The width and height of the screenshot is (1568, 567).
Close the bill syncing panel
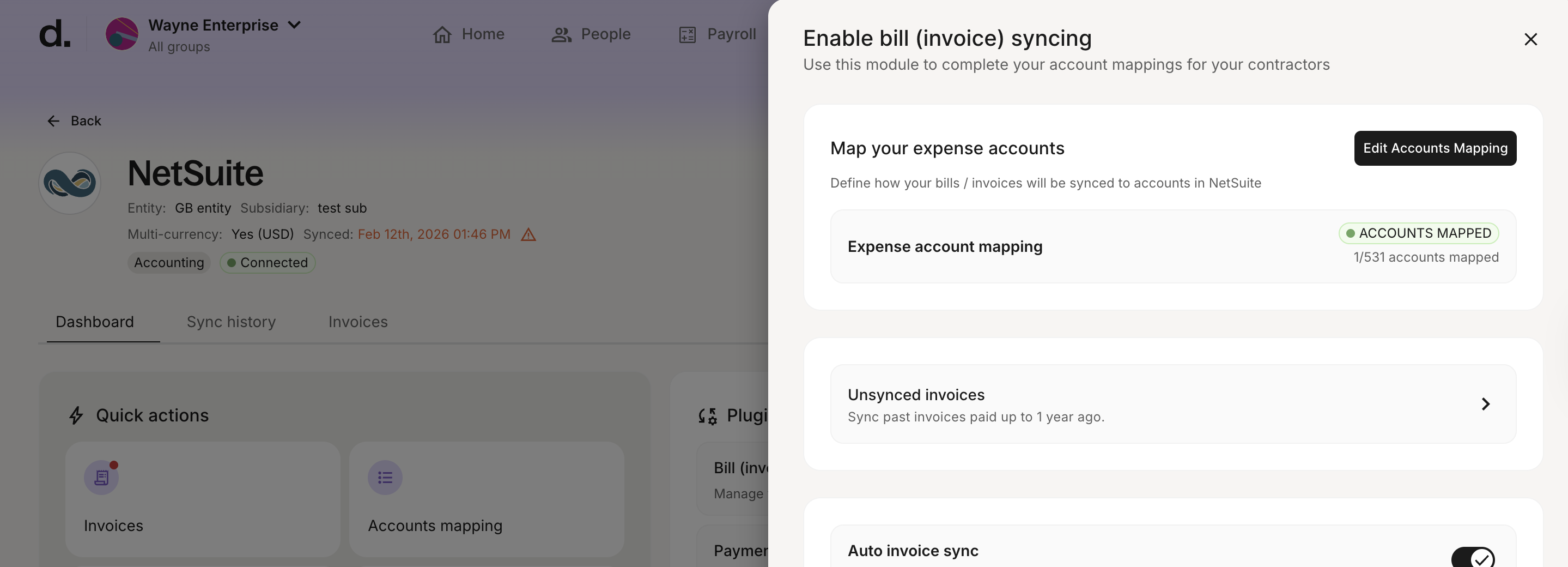[1530, 40]
